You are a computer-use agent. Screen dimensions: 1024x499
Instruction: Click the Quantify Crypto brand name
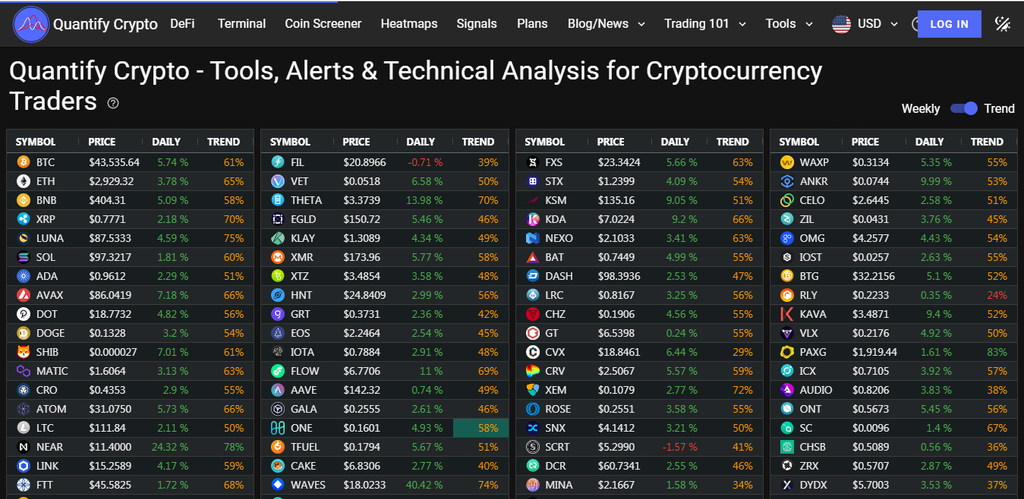point(105,25)
